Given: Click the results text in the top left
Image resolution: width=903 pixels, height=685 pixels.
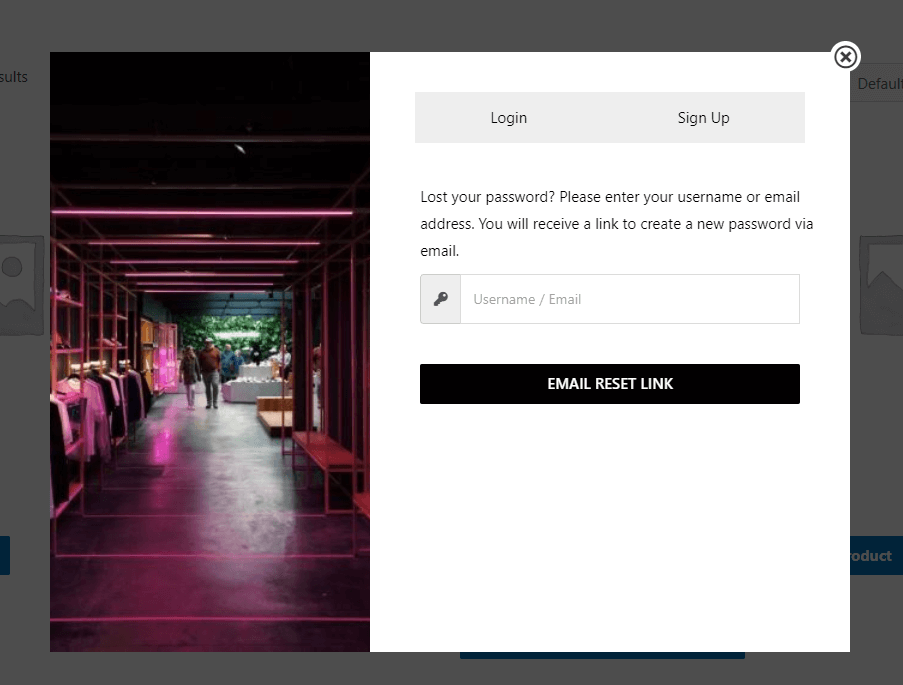Looking at the screenshot, I should click(x=13, y=77).
